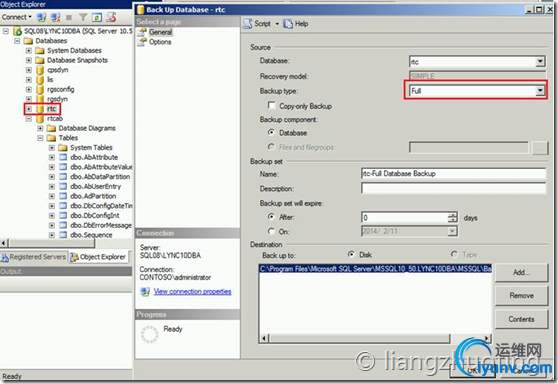Click the Databases folder icon
This screenshot has width=558, height=384.
(x=28, y=41)
